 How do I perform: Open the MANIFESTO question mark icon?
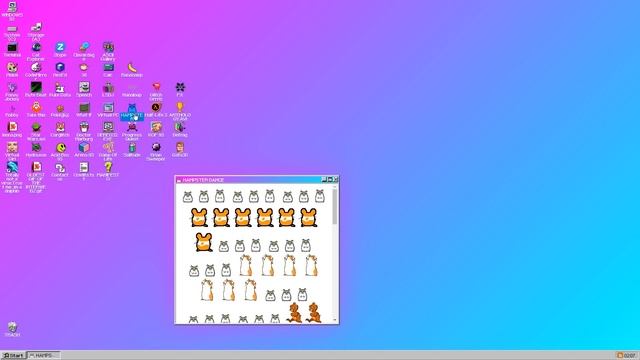tap(108, 172)
